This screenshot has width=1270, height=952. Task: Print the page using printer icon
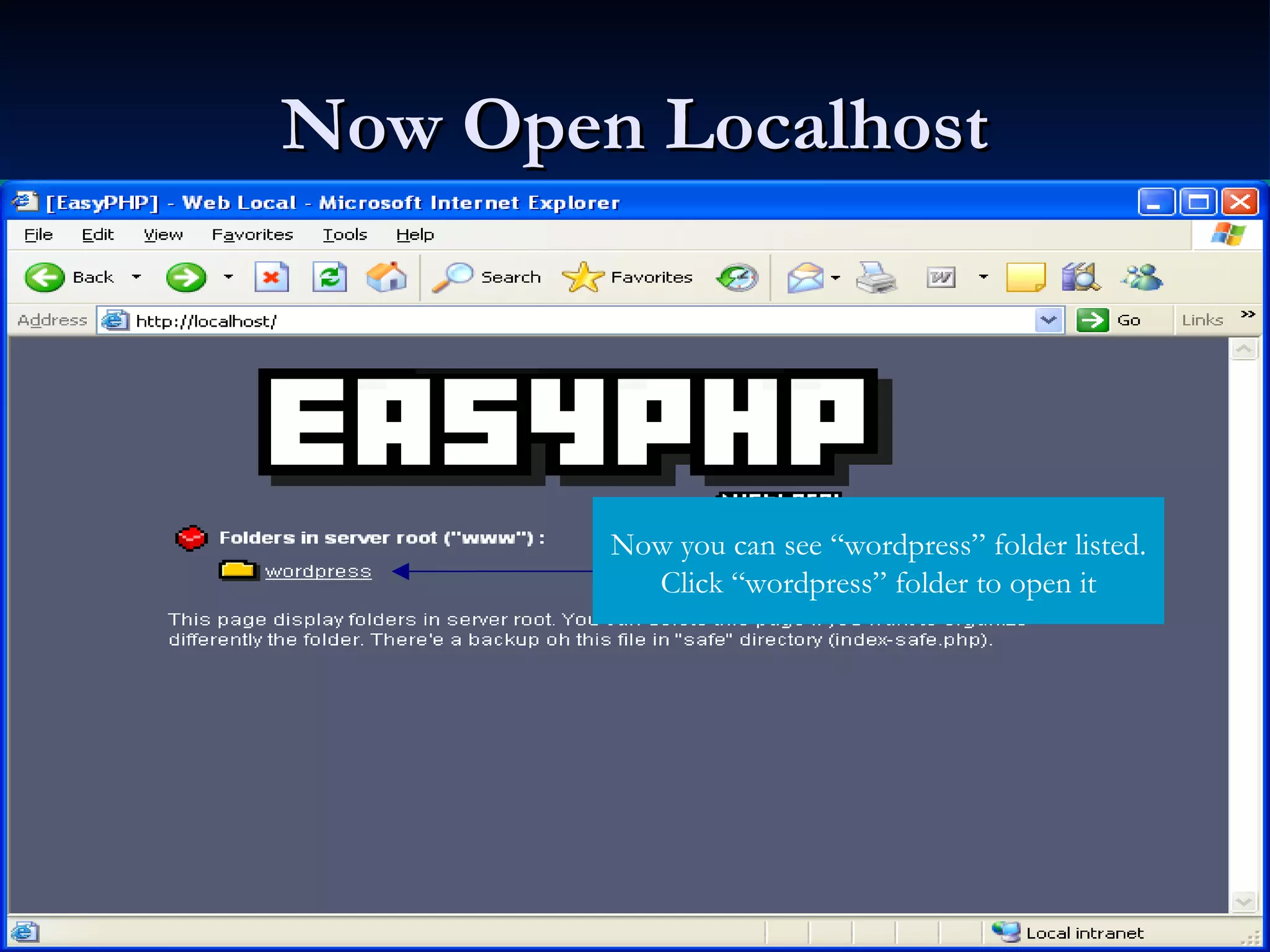876,277
